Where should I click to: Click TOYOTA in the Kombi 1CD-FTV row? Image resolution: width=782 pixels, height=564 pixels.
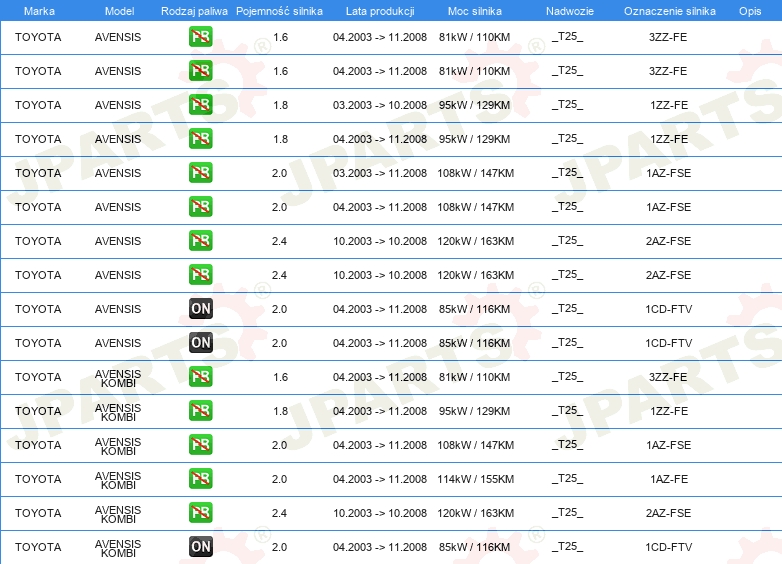click(x=38, y=547)
